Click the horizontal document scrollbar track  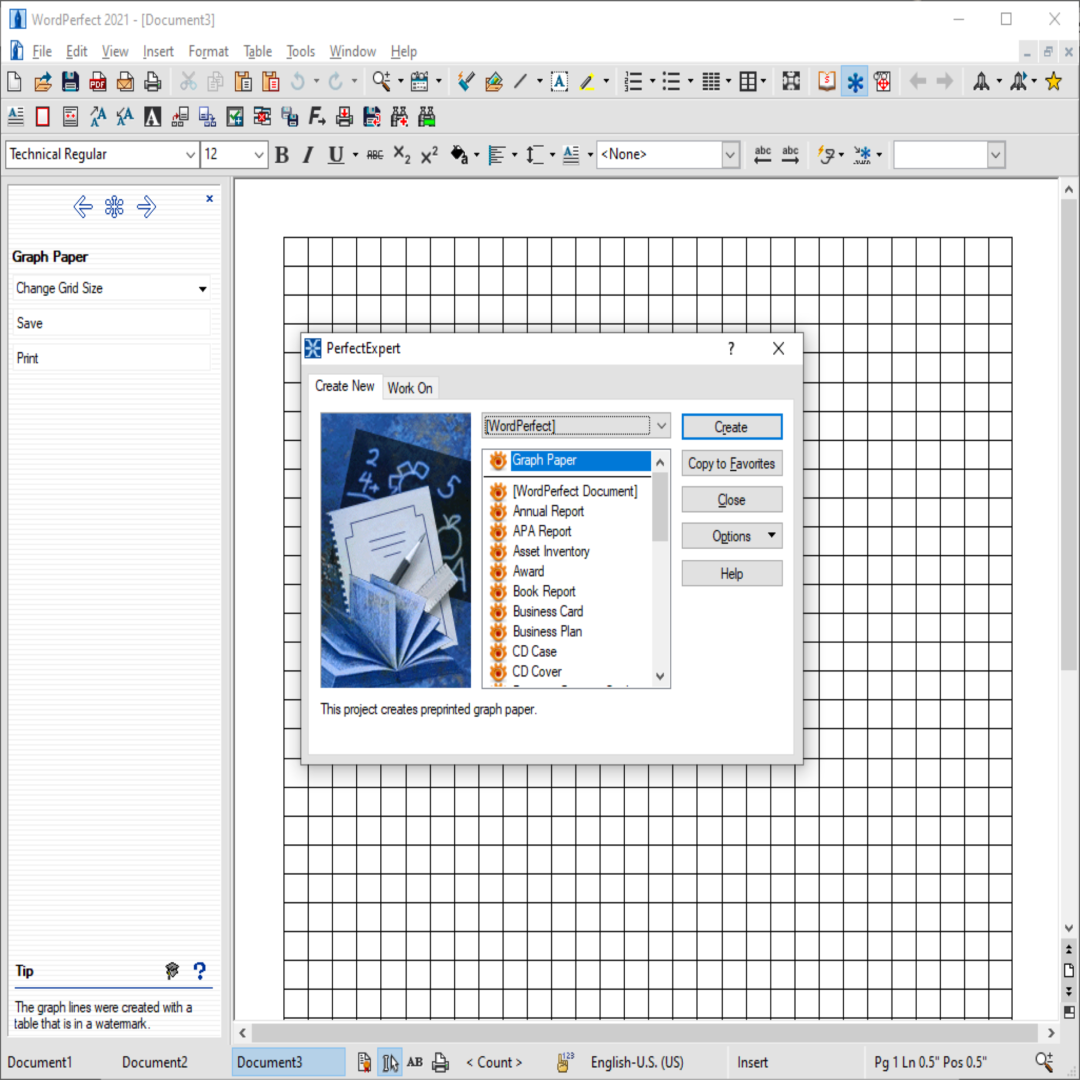(x=645, y=1032)
